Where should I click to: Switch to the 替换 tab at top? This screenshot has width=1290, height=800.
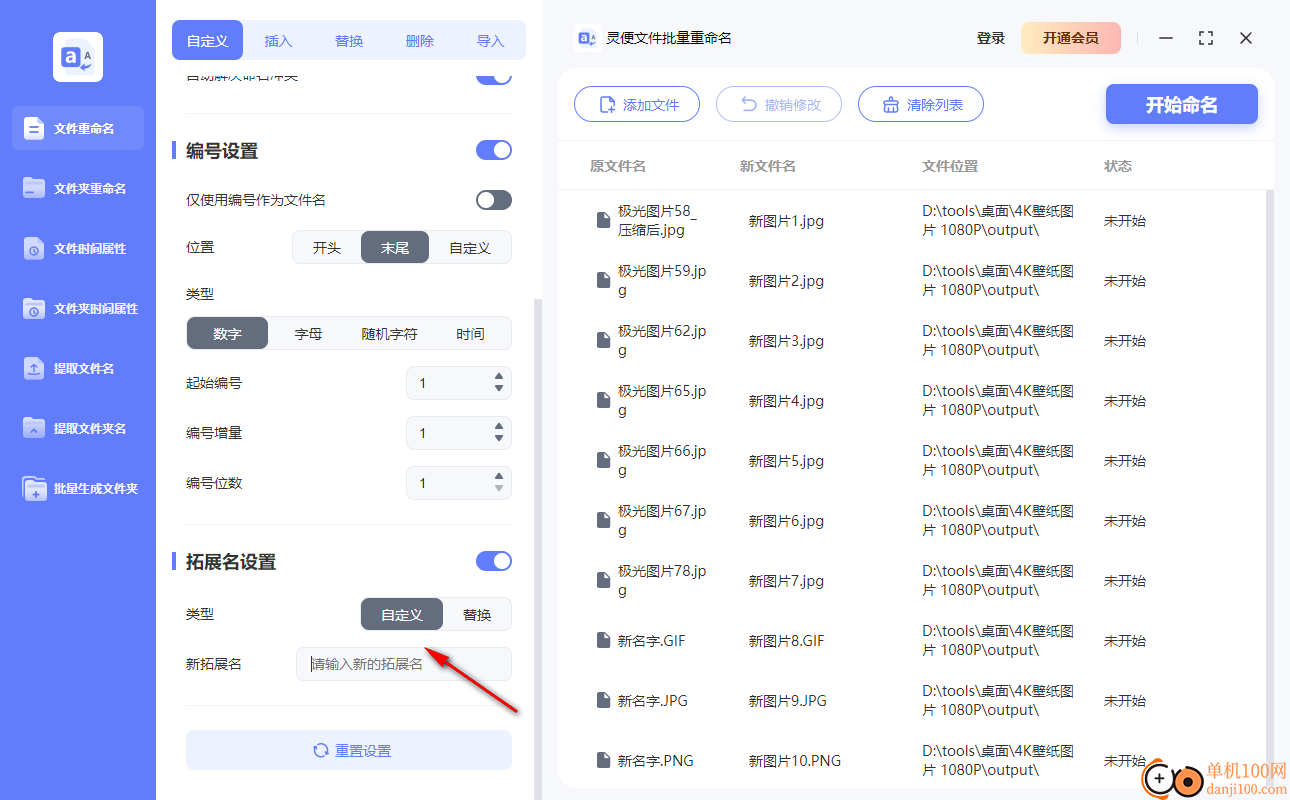[x=349, y=41]
